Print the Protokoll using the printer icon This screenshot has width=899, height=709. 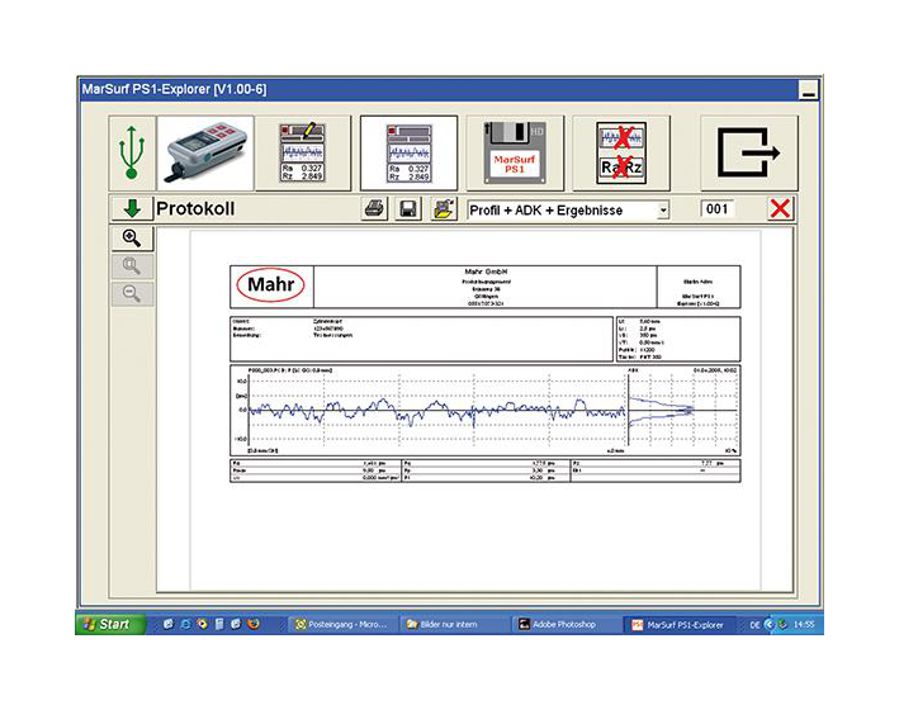click(373, 208)
